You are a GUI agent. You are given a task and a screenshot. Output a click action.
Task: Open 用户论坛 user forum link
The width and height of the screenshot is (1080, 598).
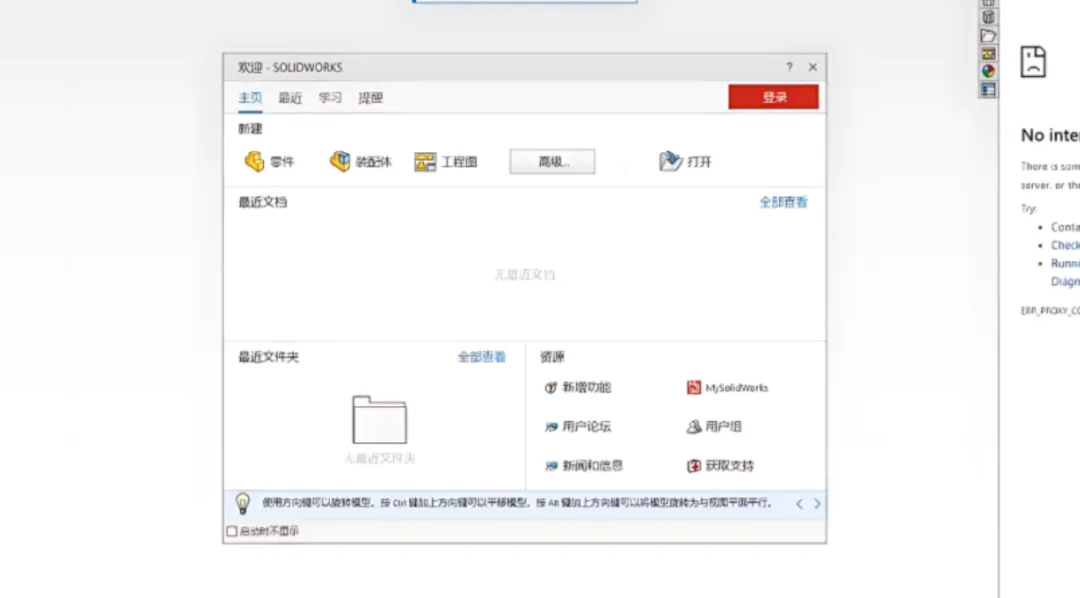tap(577, 426)
